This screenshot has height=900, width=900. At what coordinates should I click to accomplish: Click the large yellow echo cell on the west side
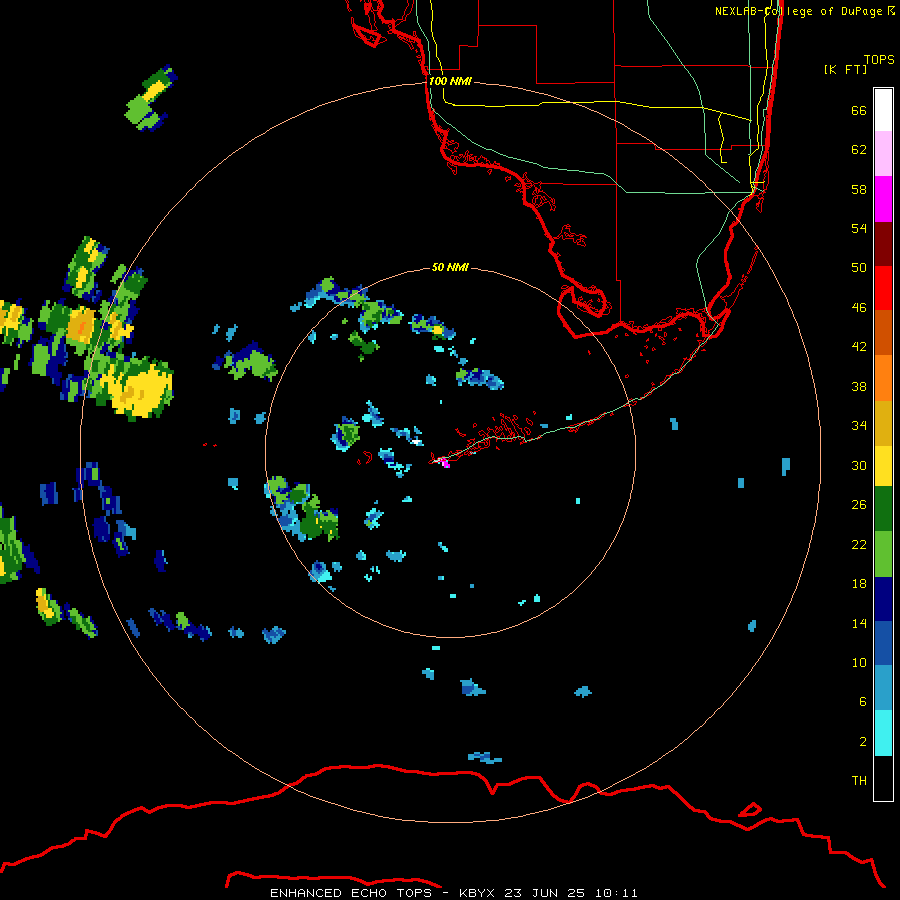pyautogui.click(x=141, y=390)
